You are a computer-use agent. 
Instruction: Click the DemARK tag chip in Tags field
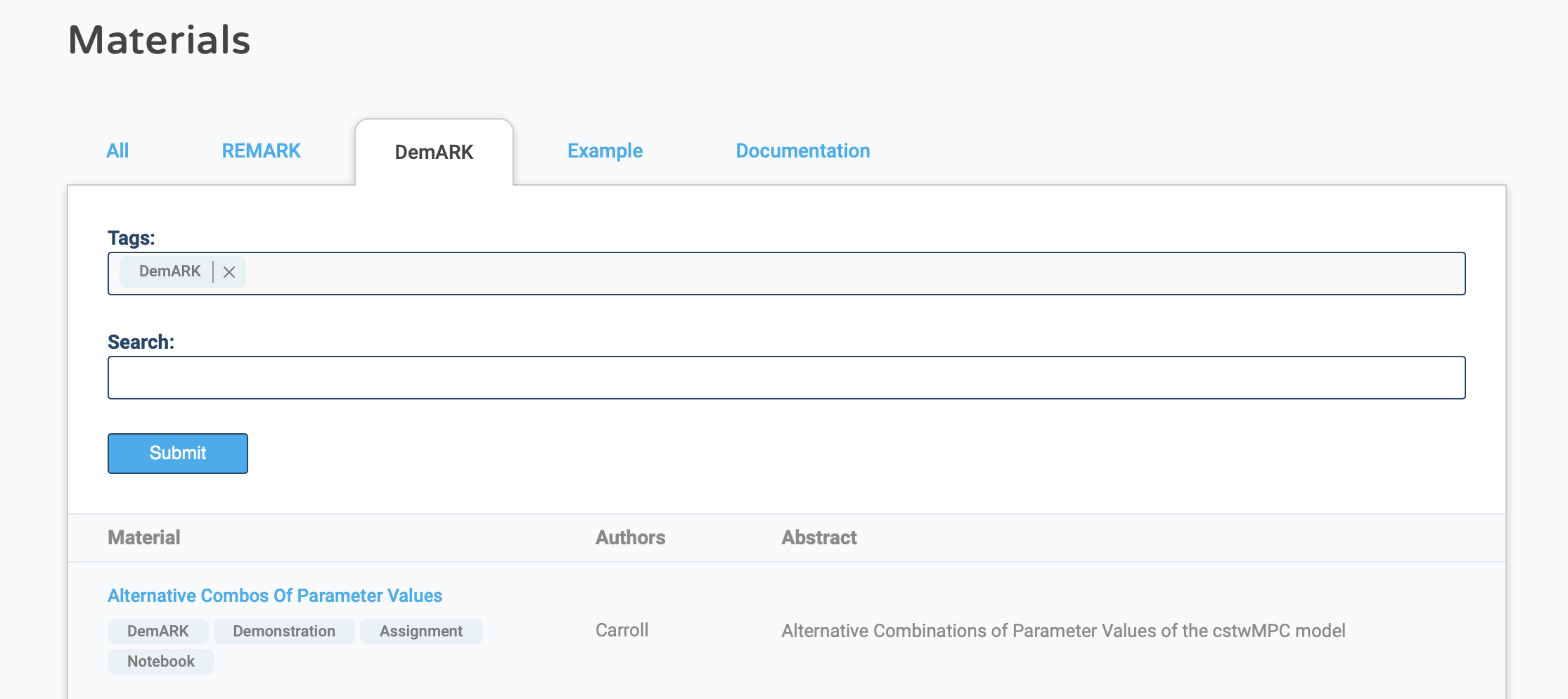(x=169, y=271)
